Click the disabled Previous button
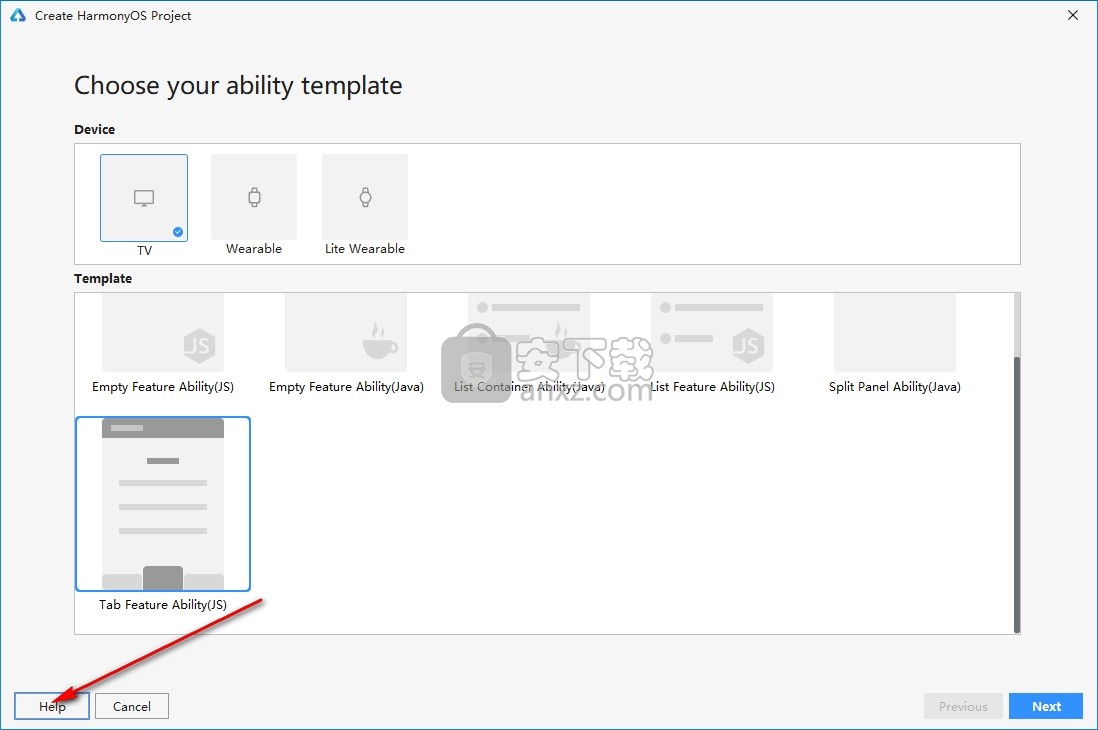Image resolution: width=1098 pixels, height=730 pixels. tap(963, 706)
